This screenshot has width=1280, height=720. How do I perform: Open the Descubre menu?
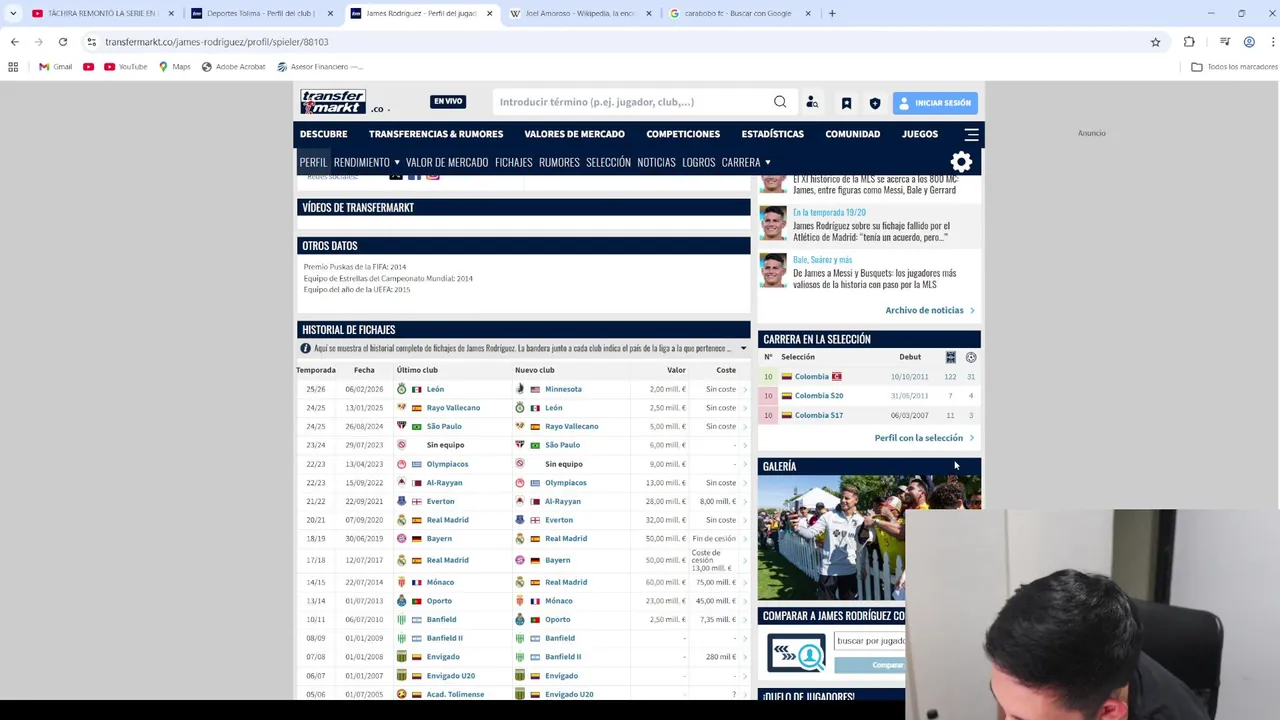point(324,134)
